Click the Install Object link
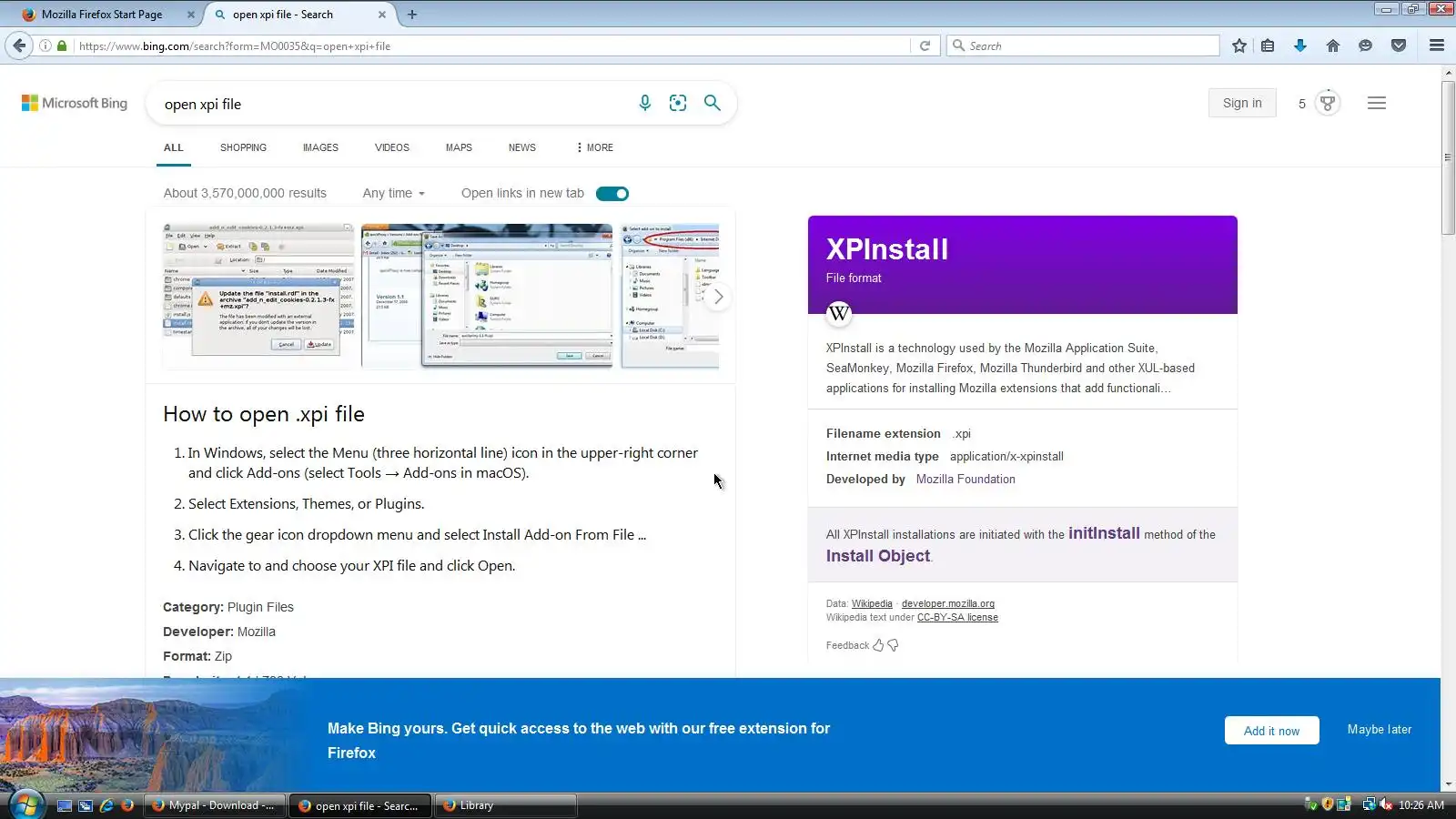Screen dimensions: 1456x819 tap(878, 556)
